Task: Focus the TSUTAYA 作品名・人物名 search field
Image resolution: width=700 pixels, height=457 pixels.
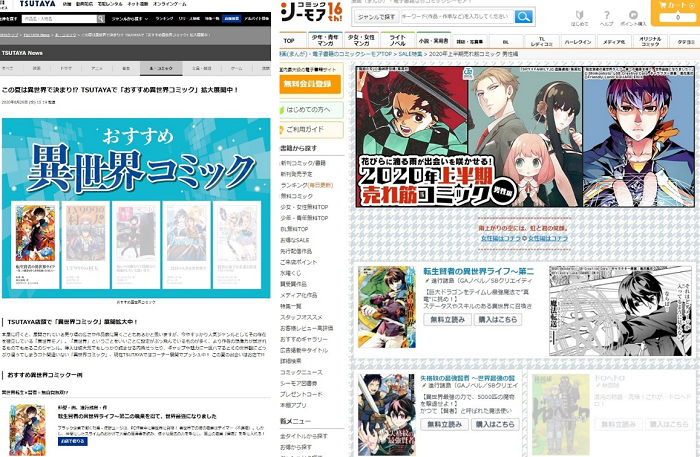Action: [x=59, y=19]
